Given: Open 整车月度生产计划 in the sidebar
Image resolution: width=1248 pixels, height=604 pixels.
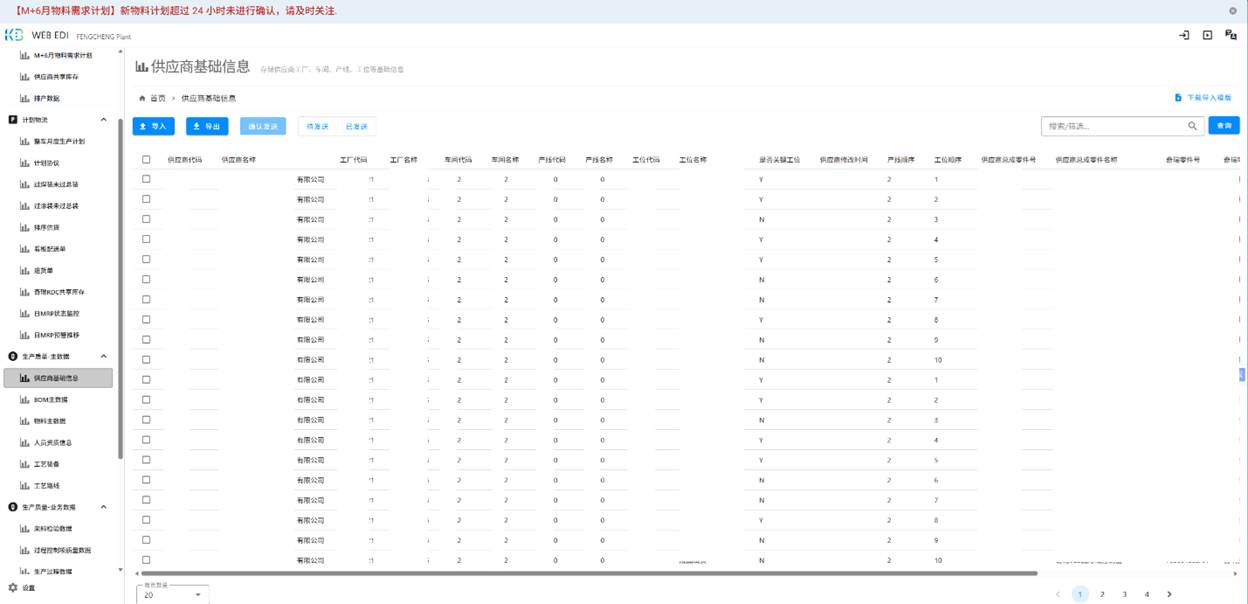Looking at the screenshot, I should tap(59, 141).
